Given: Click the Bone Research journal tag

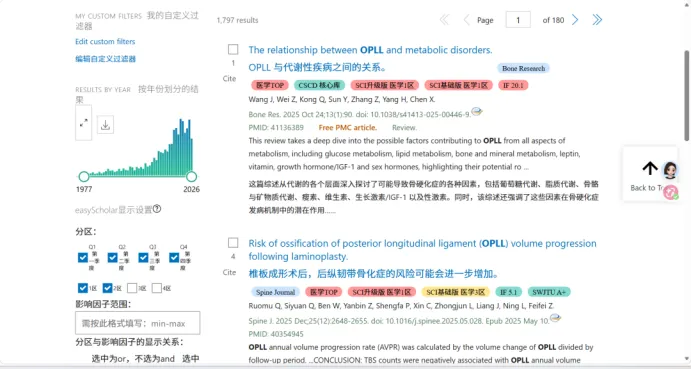Looking at the screenshot, I should pyautogui.click(x=523, y=68).
